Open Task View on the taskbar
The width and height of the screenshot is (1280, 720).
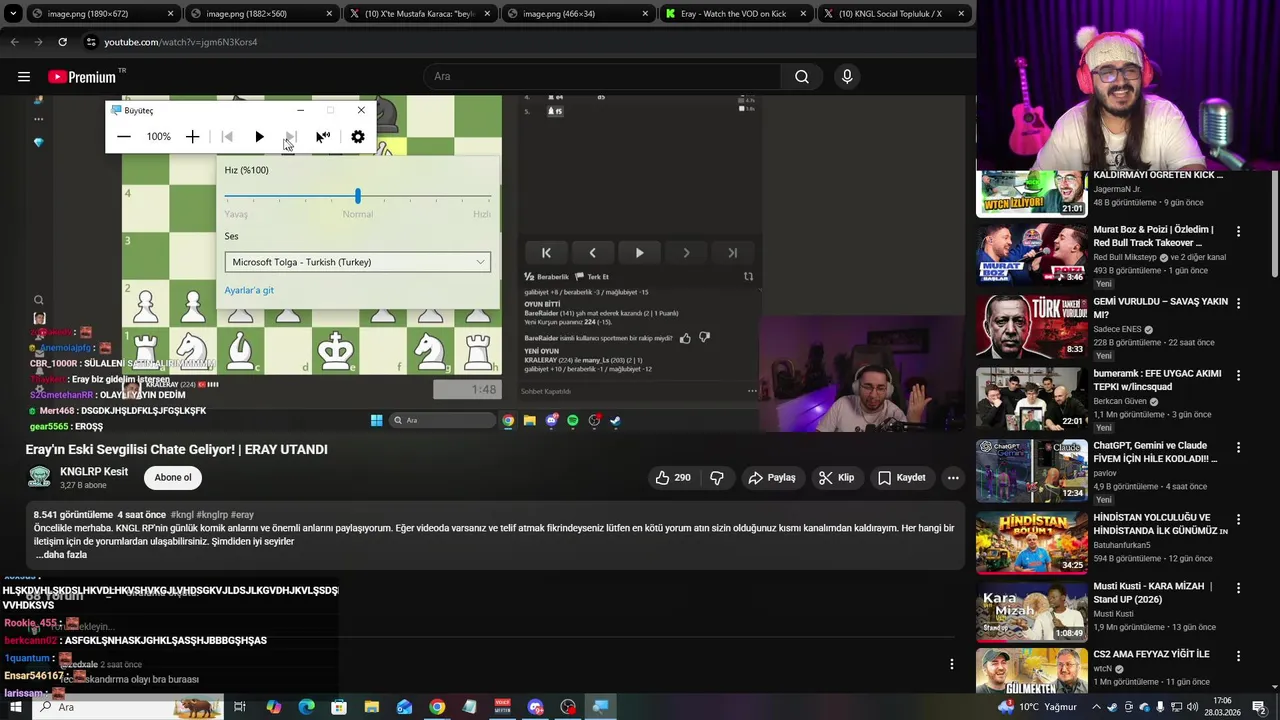[240, 707]
